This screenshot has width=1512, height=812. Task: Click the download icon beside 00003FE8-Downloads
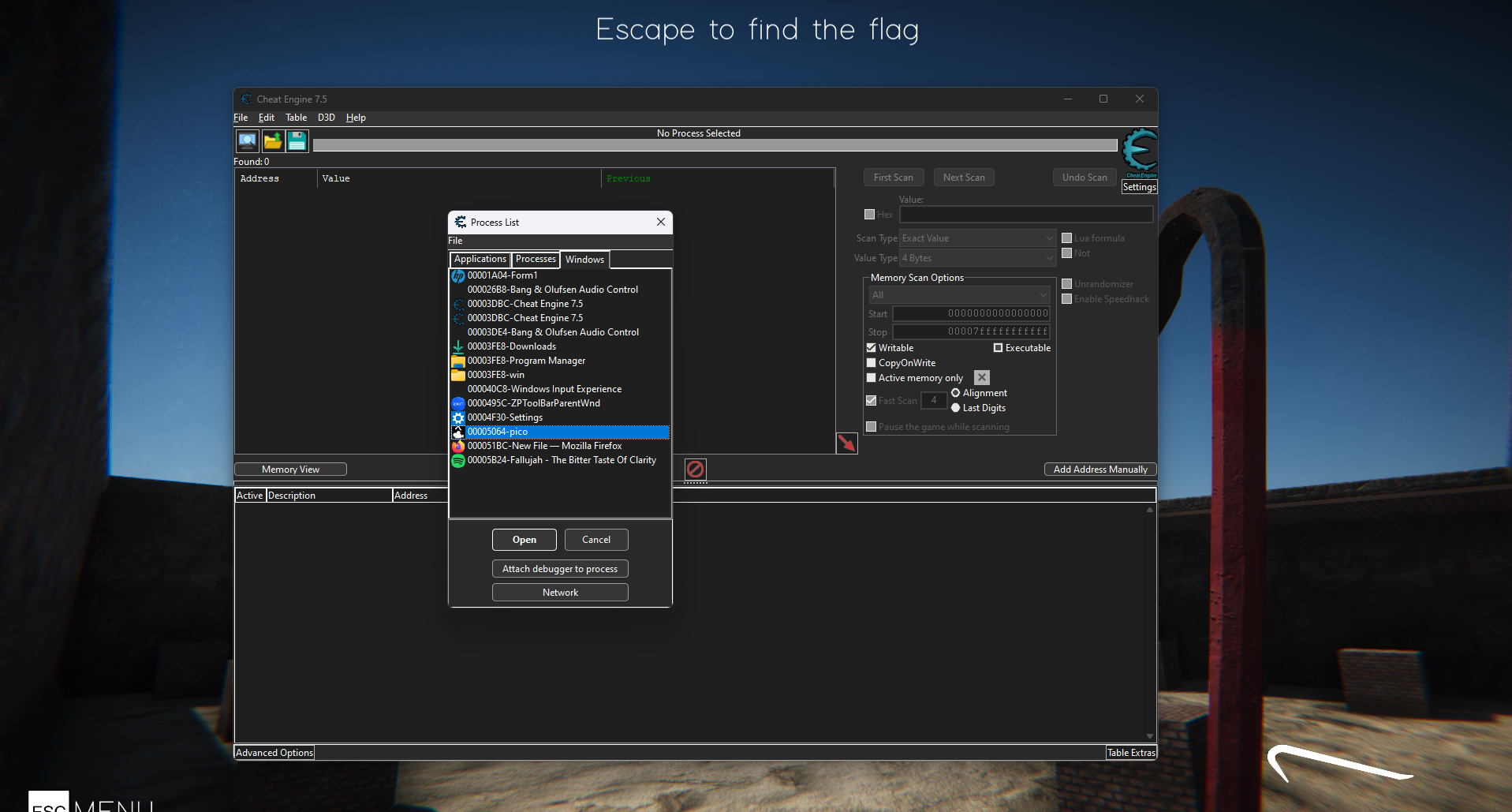pyautogui.click(x=458, y=346)
